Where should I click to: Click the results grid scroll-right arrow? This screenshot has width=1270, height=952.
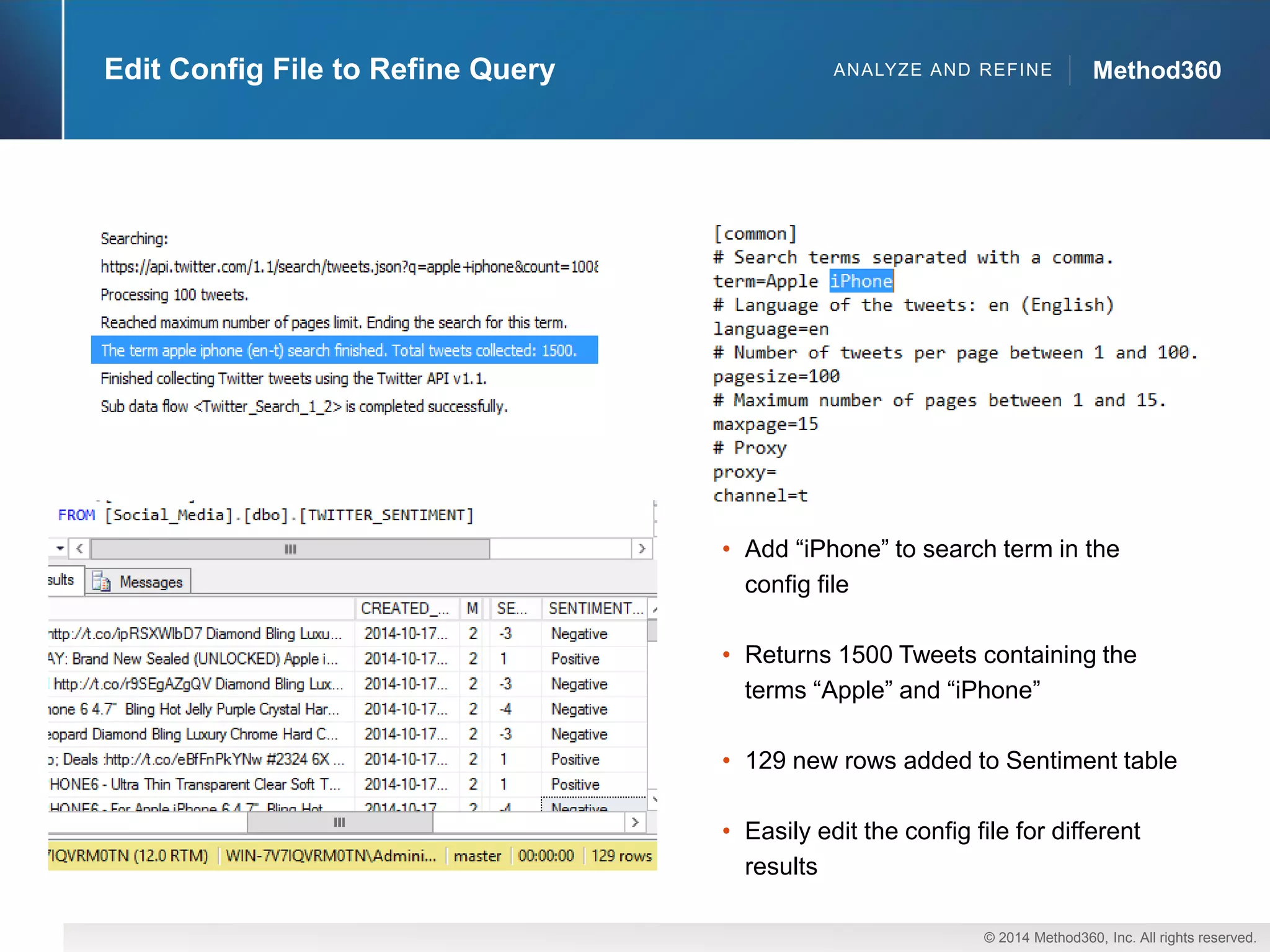coord(634,822)
